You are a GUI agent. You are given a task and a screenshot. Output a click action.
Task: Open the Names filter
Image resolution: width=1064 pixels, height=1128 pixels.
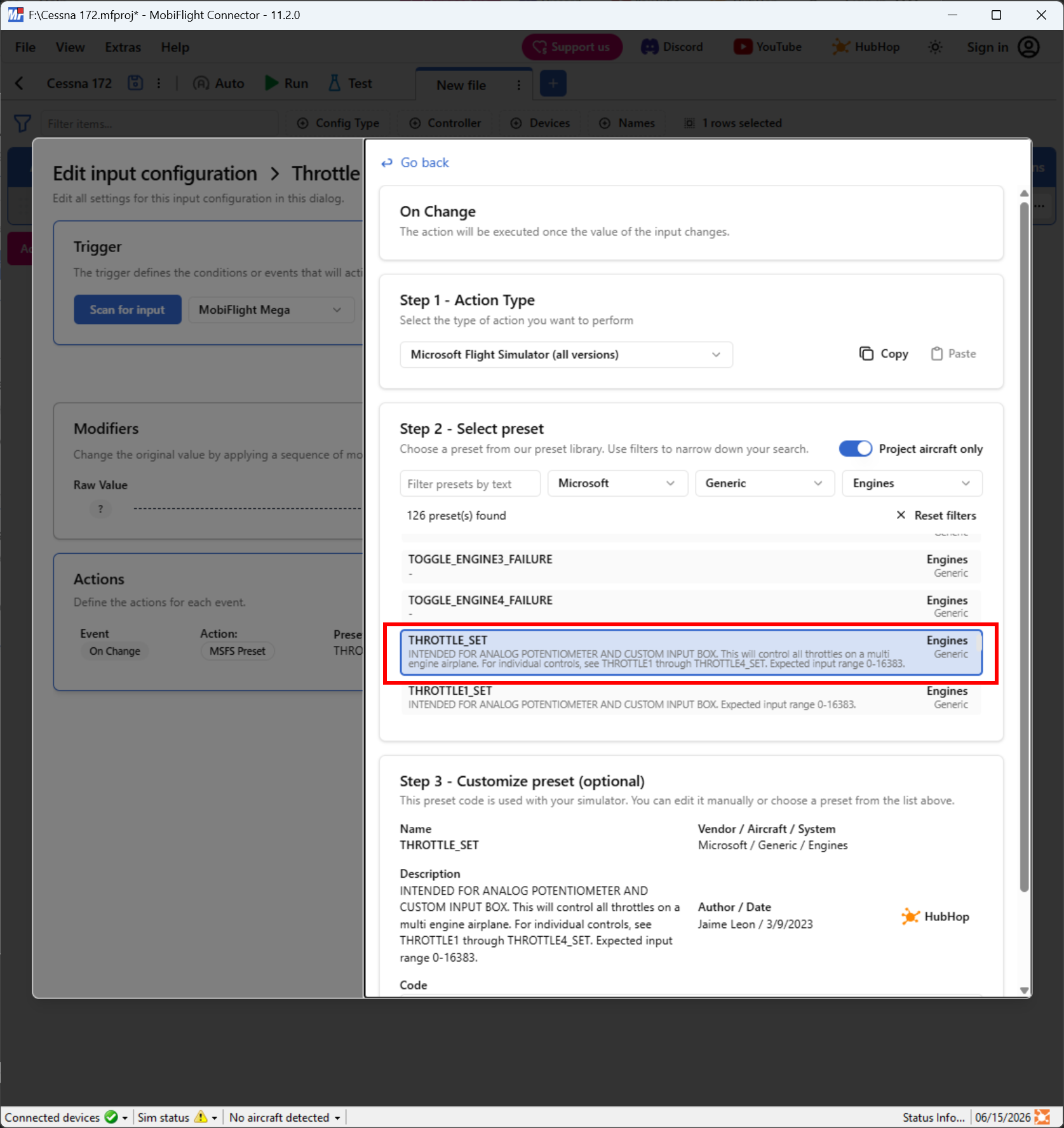628,123
